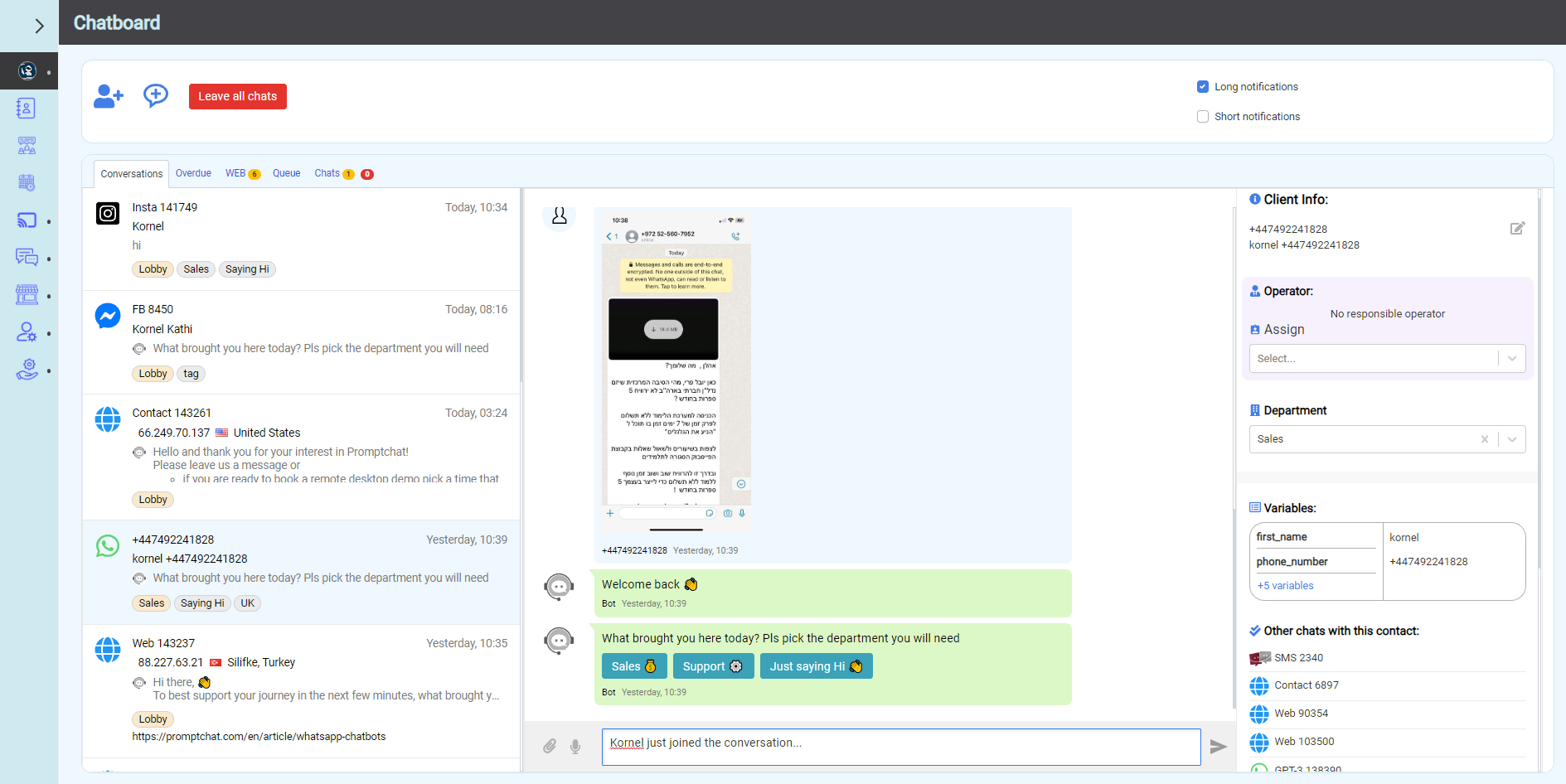The height and width of the screenshot is (784, 1566).
Task: Enable Short notifications
Action: click(x=1202, y=116)
